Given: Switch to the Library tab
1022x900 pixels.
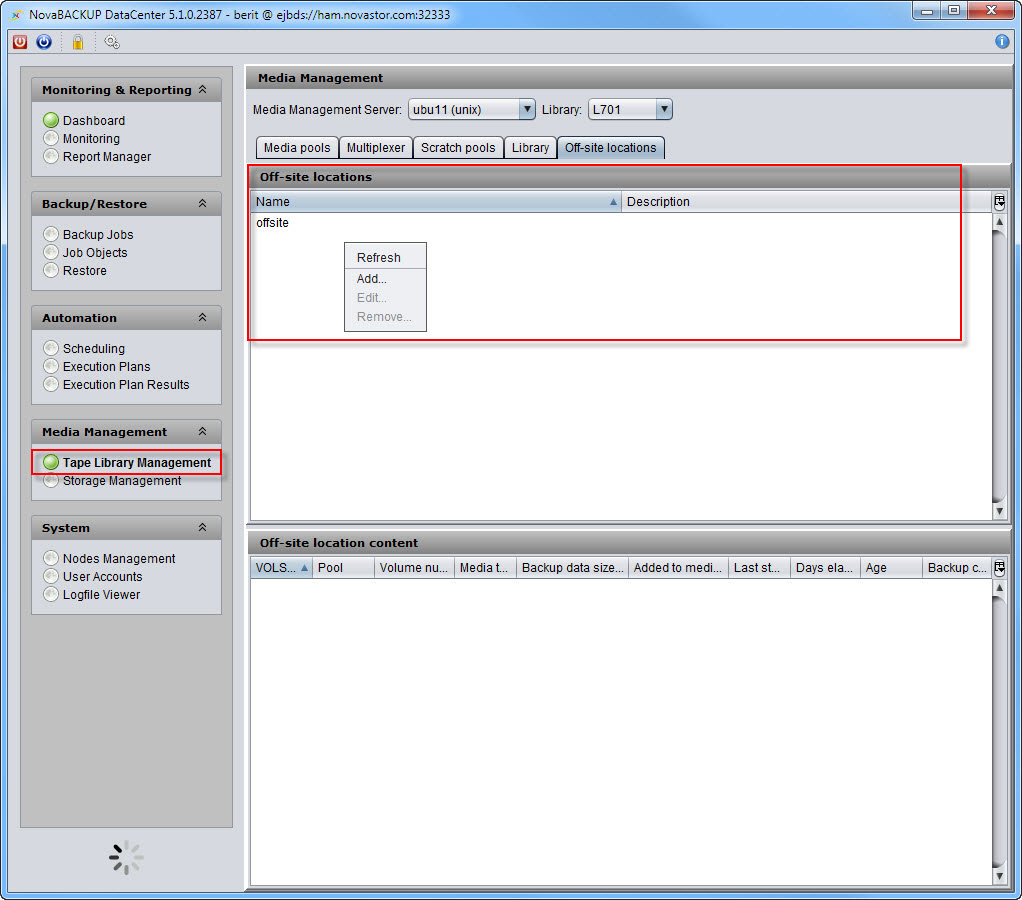Looking at the screenshot, I should pyautogui.click(x=531, y=148).
